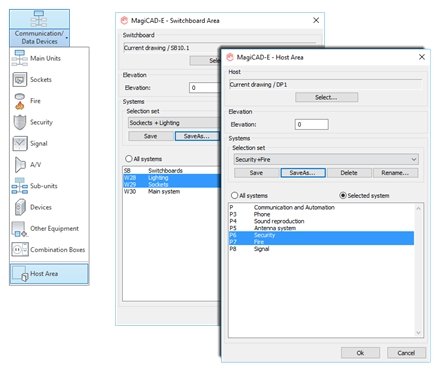Click Save button in Host Area
Viewport: 448px width, 370px height.
(x=256, y=173)
